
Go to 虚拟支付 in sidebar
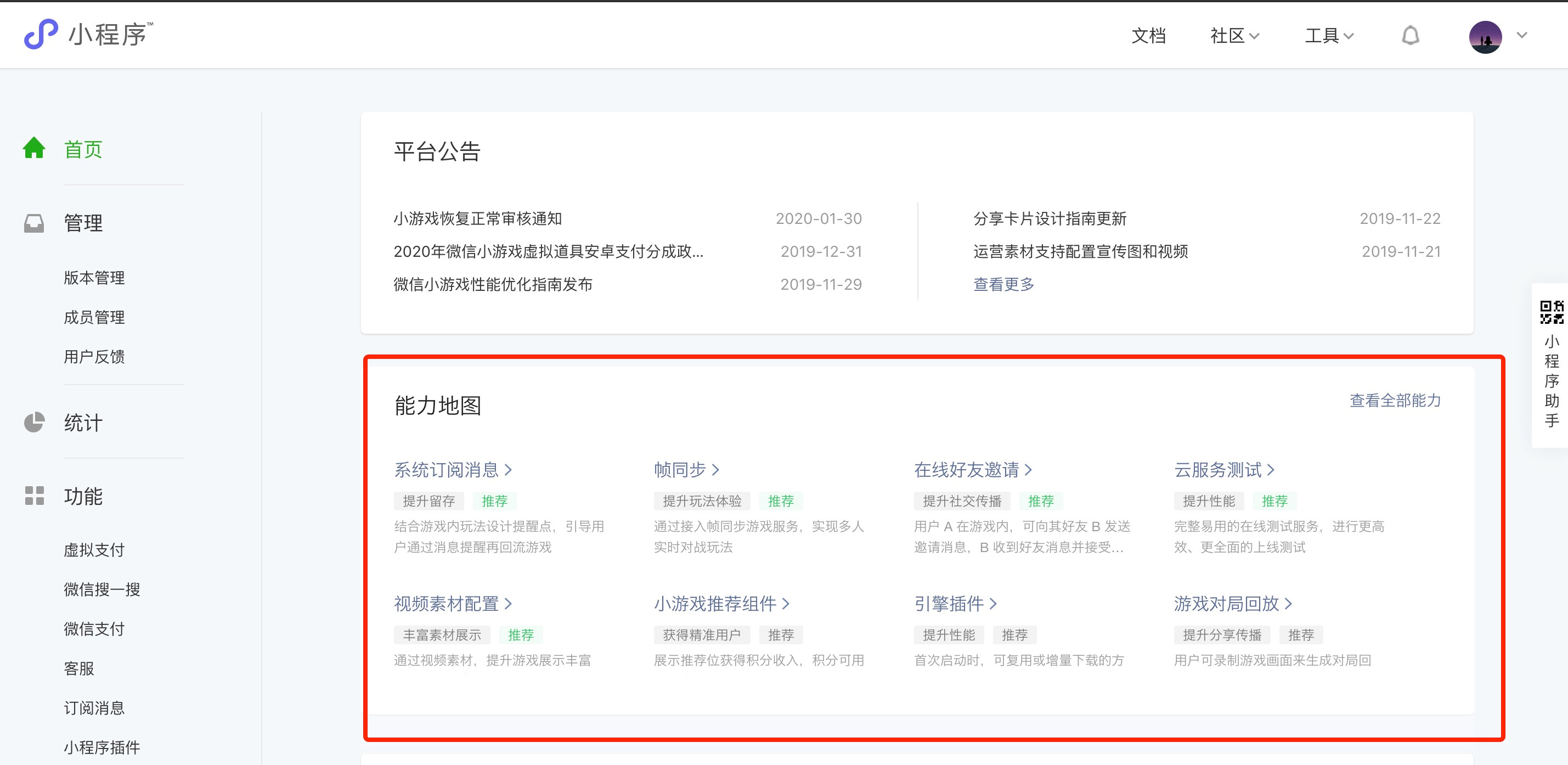pyautogui.click(x=94, y=550)
